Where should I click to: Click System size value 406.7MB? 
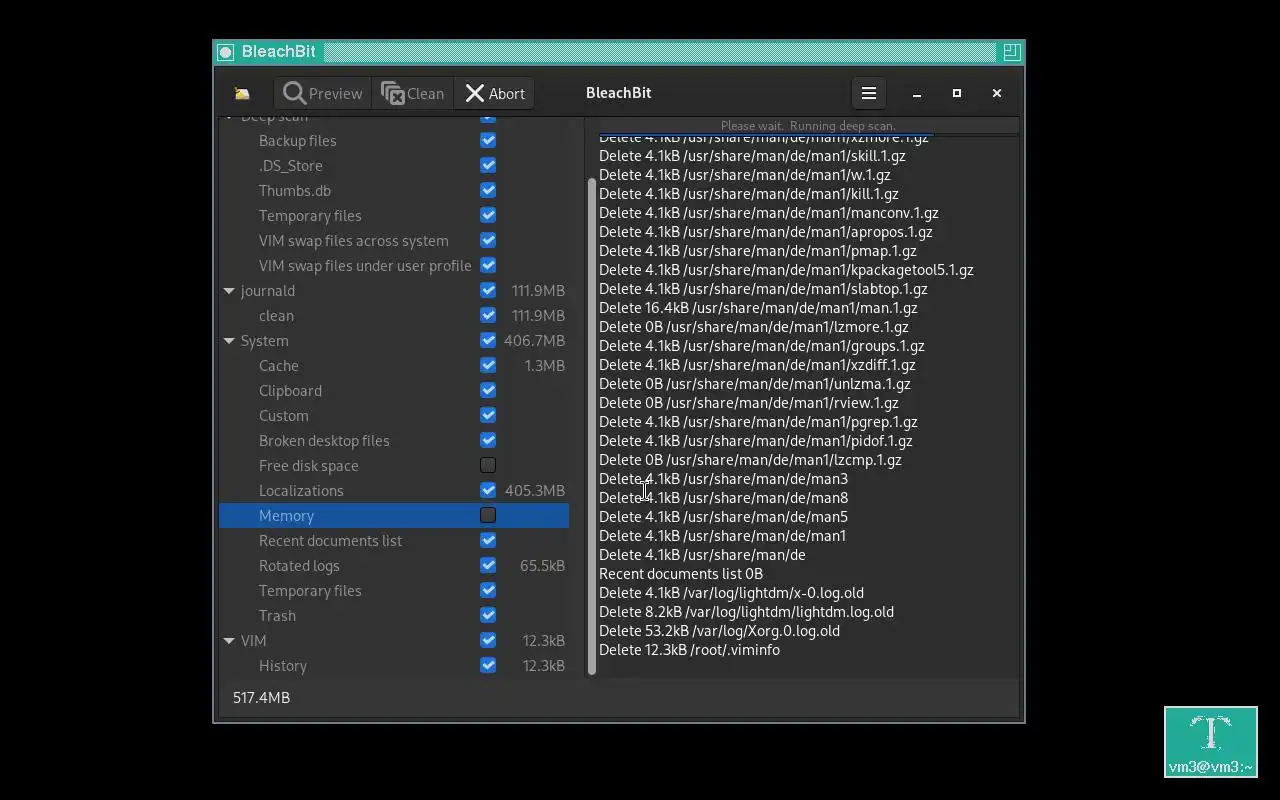coord(535,340)
